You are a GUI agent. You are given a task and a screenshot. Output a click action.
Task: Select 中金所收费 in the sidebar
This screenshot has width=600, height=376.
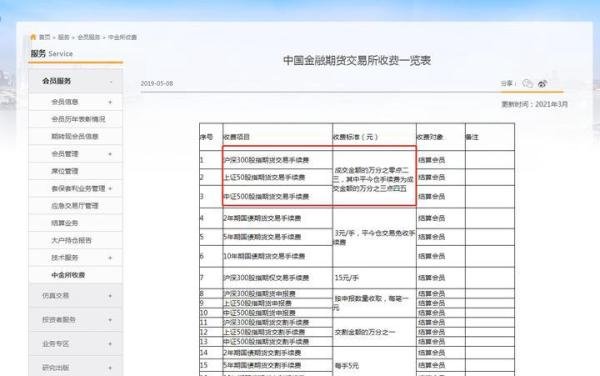coord(68,275)
